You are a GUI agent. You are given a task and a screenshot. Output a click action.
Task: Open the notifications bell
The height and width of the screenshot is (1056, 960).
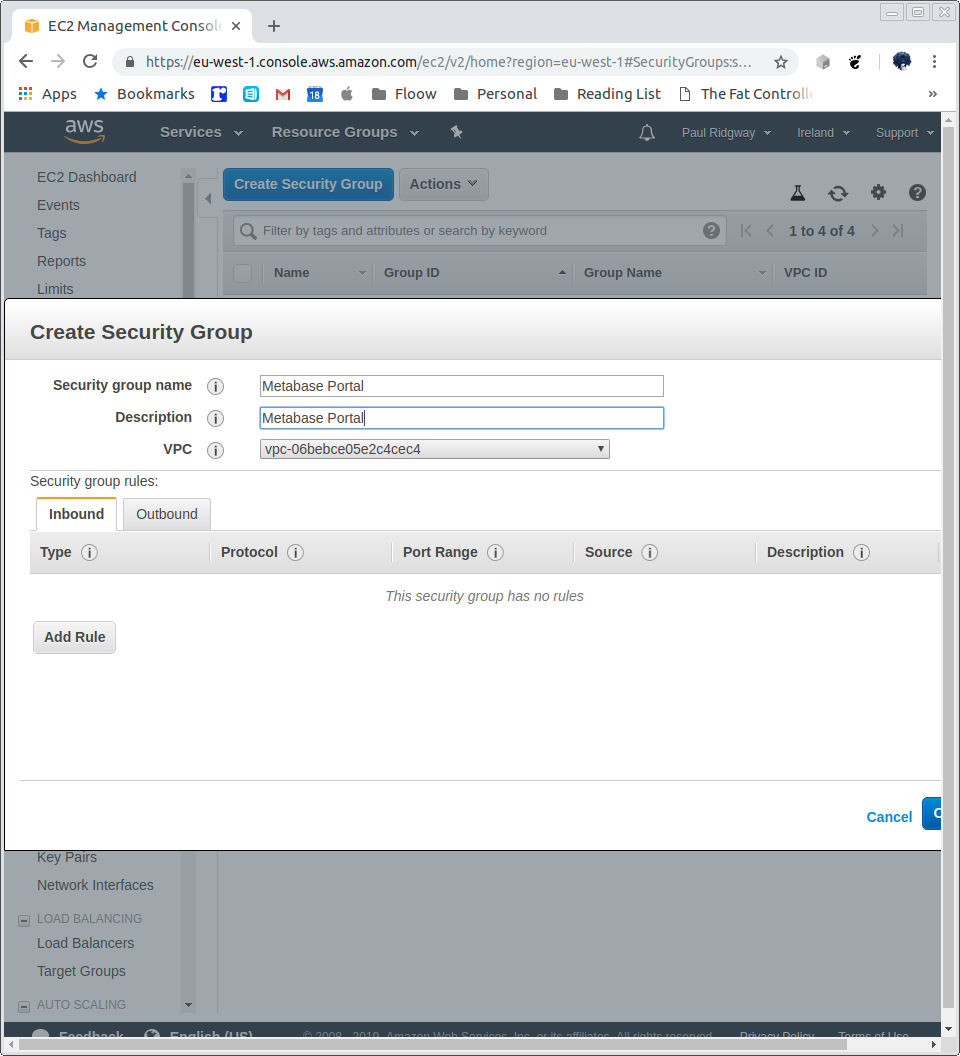[647, 132]
